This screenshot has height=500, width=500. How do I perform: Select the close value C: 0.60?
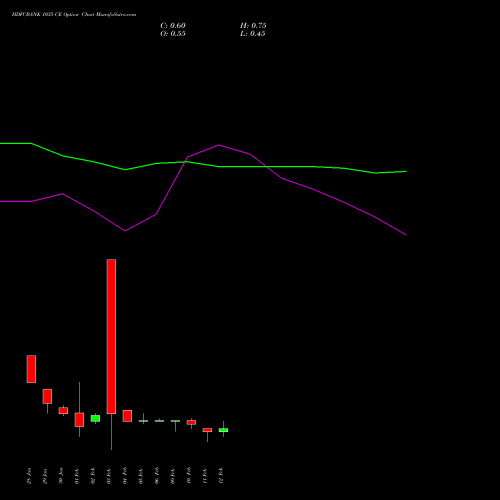pos(173,26)
